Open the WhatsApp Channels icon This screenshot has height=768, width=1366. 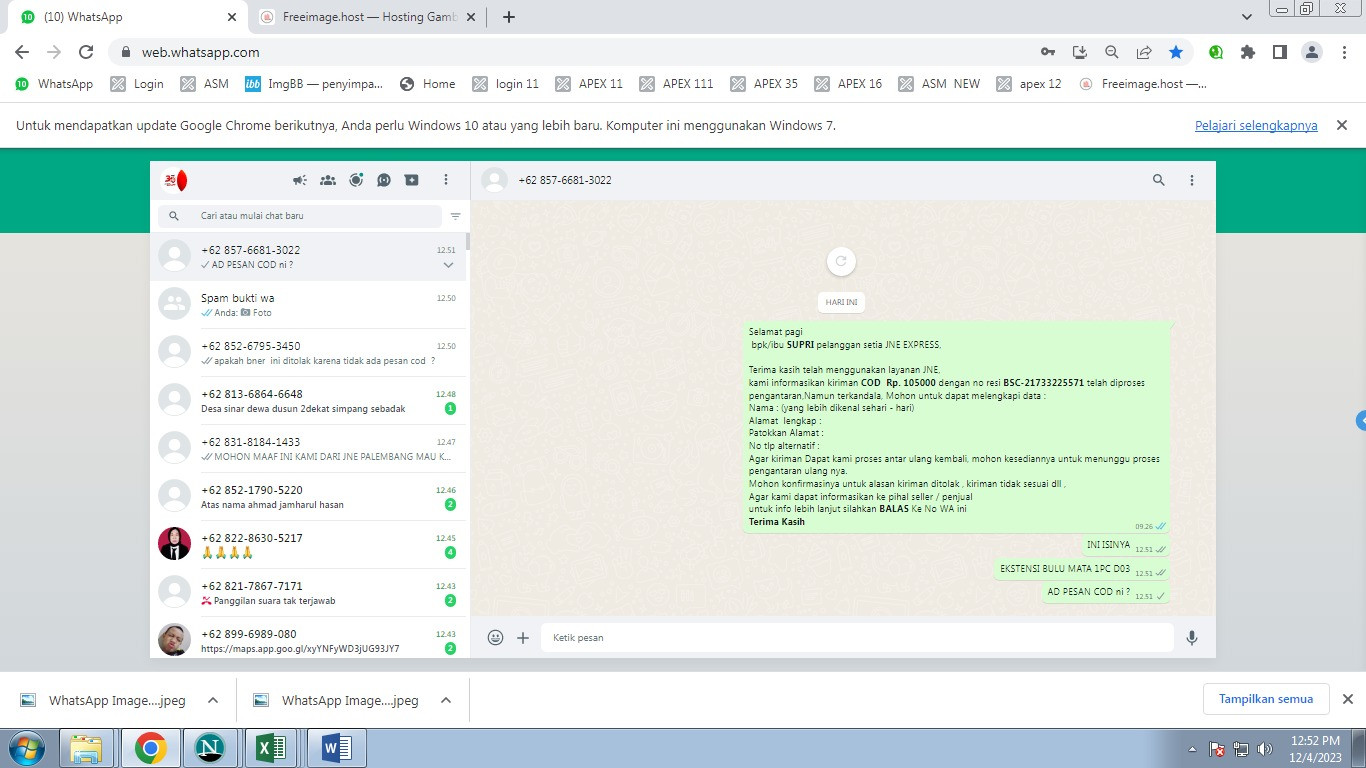point(384,180)
